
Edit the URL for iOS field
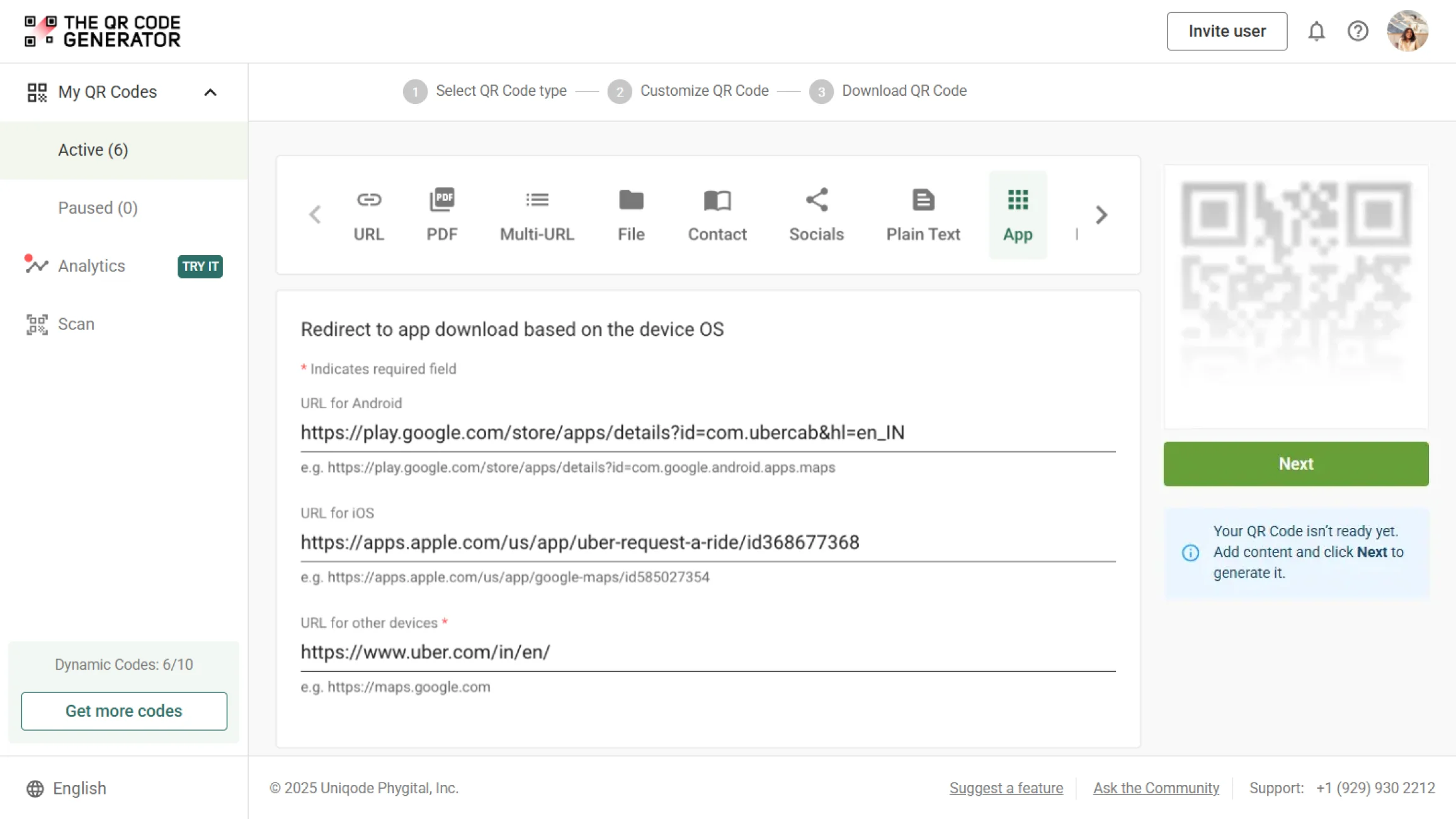(x=707, y=542)
